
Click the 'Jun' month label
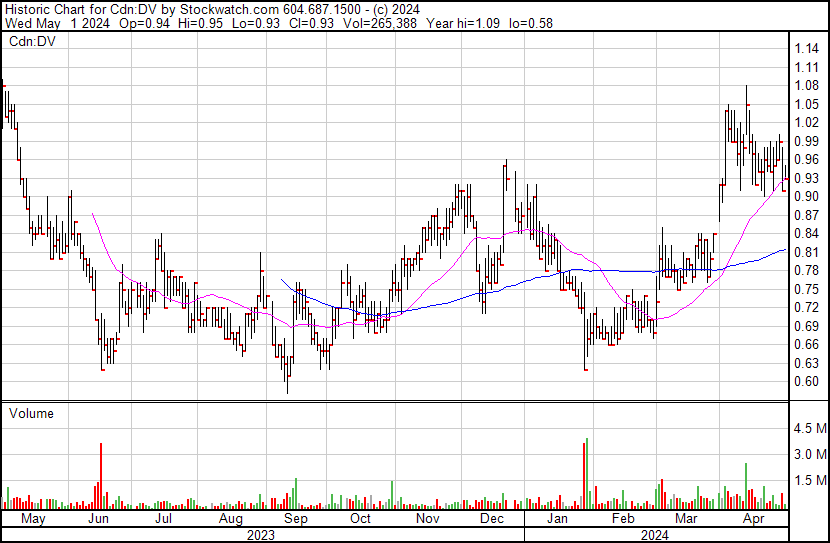(x=98, y=519)
